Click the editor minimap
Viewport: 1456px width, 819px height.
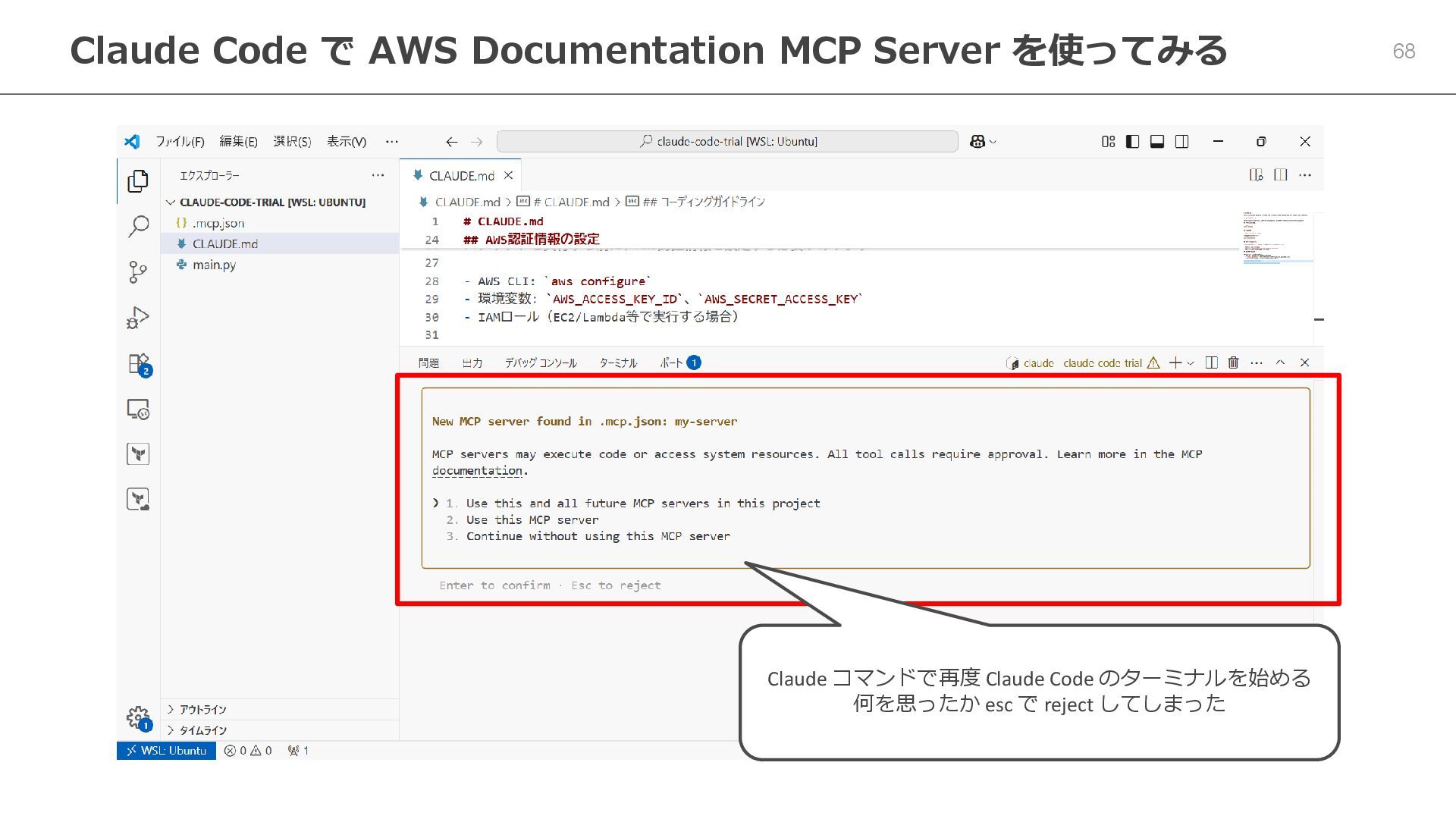(x=1278, y=238)
